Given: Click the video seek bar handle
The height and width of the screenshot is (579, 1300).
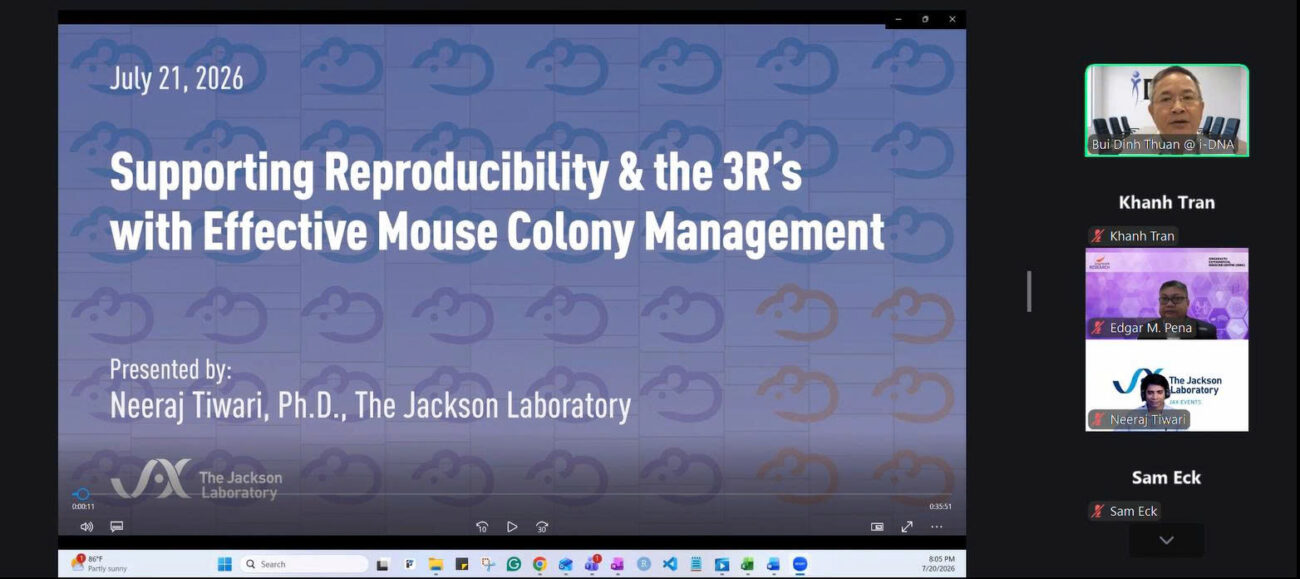Looking at the screenshot, I should (83, 494).
